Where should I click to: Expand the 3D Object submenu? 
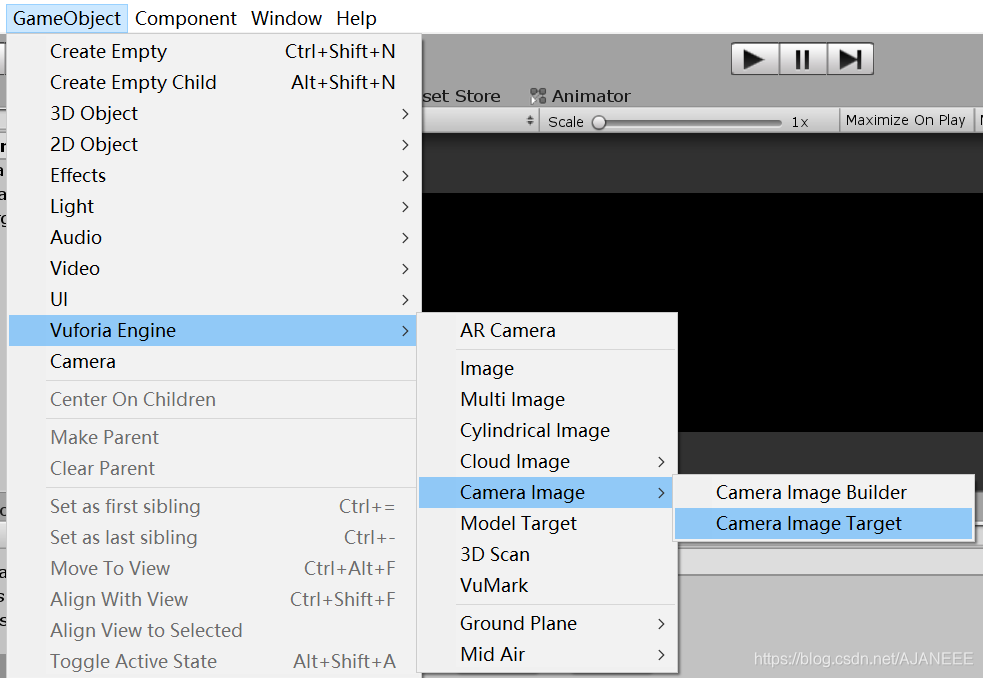pyautogui.click(x=213, y=114)
